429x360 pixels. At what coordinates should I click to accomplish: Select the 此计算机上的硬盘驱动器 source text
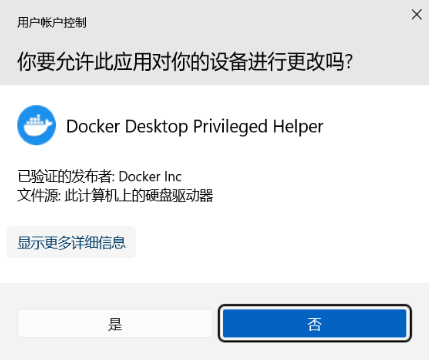(139, 195)
